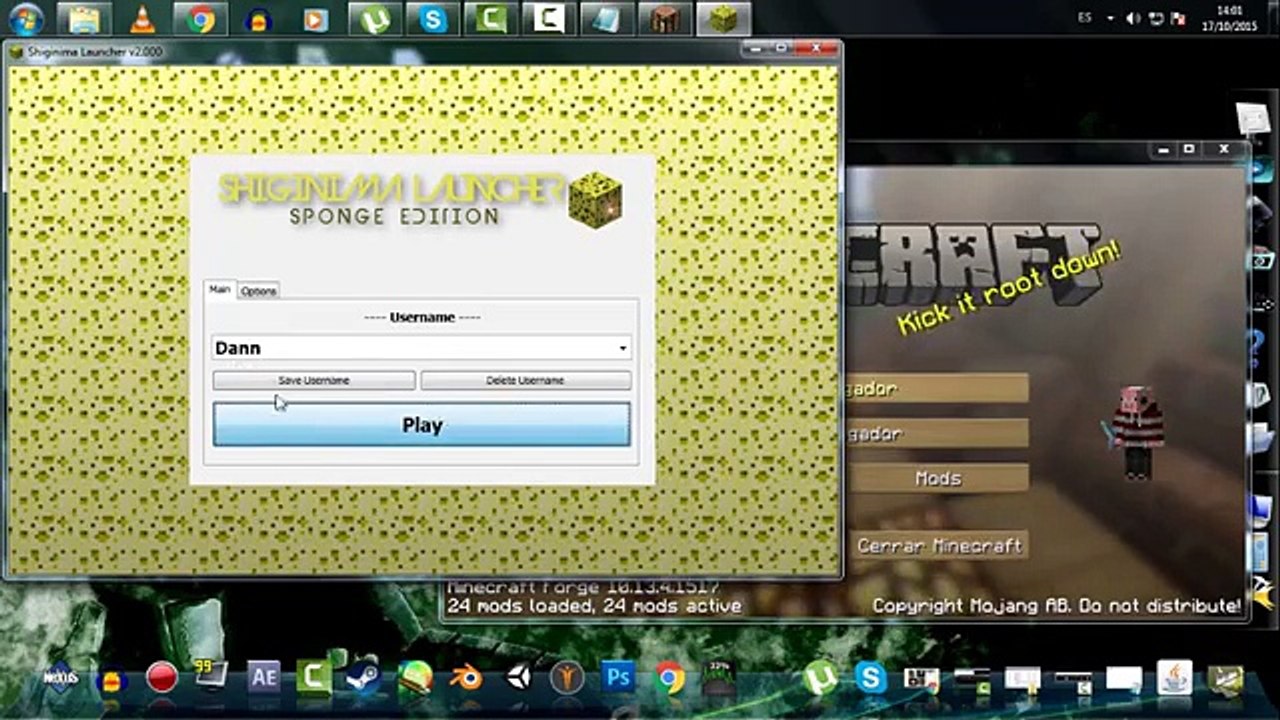Open the Action Center flag tray icon
The width and height of the screenshot is (1280, 720).
[1177, 18]
